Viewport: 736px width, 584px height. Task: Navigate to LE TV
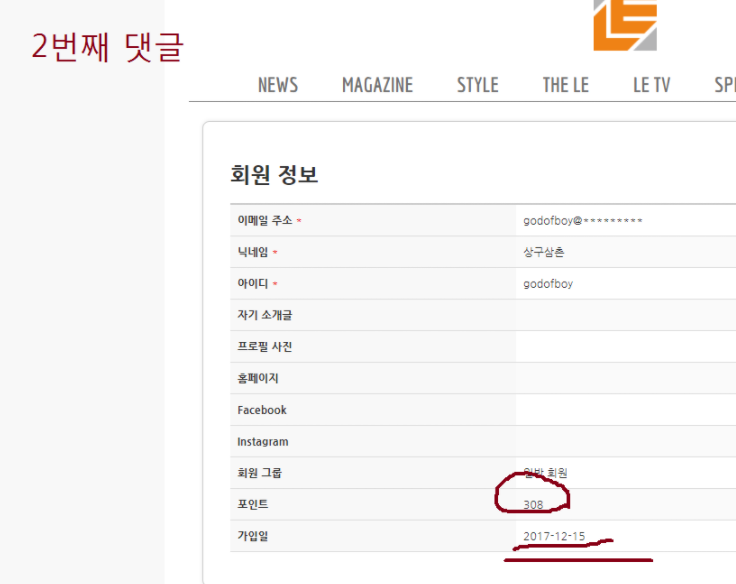pyautogui.click(x=651, y=85)
